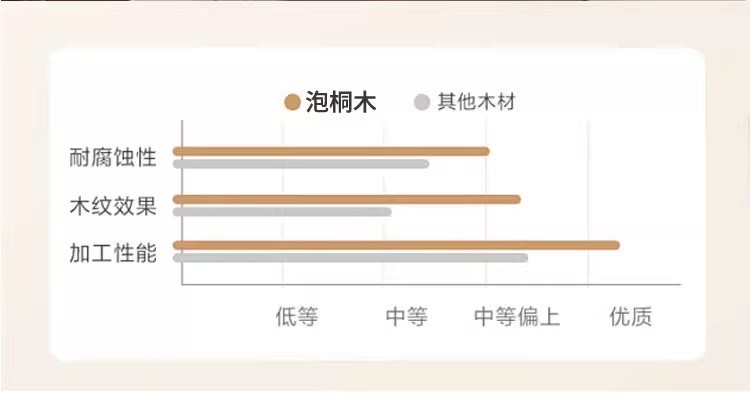Click the 加工性能 row label
This screenshot has height=413, width=750.
pyautogui.click(x=113, y=252)
